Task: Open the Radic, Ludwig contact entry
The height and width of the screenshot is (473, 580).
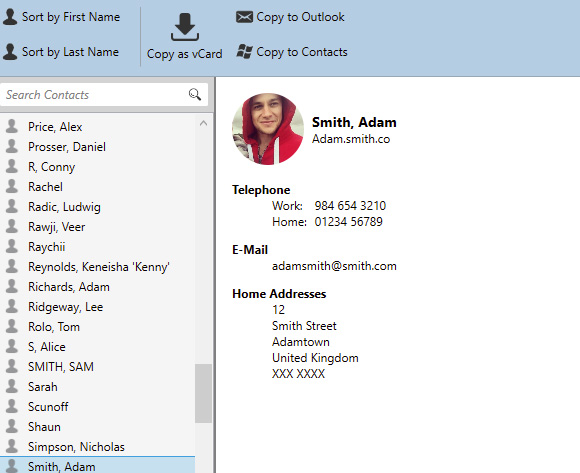Action: [x=98, y=207]
